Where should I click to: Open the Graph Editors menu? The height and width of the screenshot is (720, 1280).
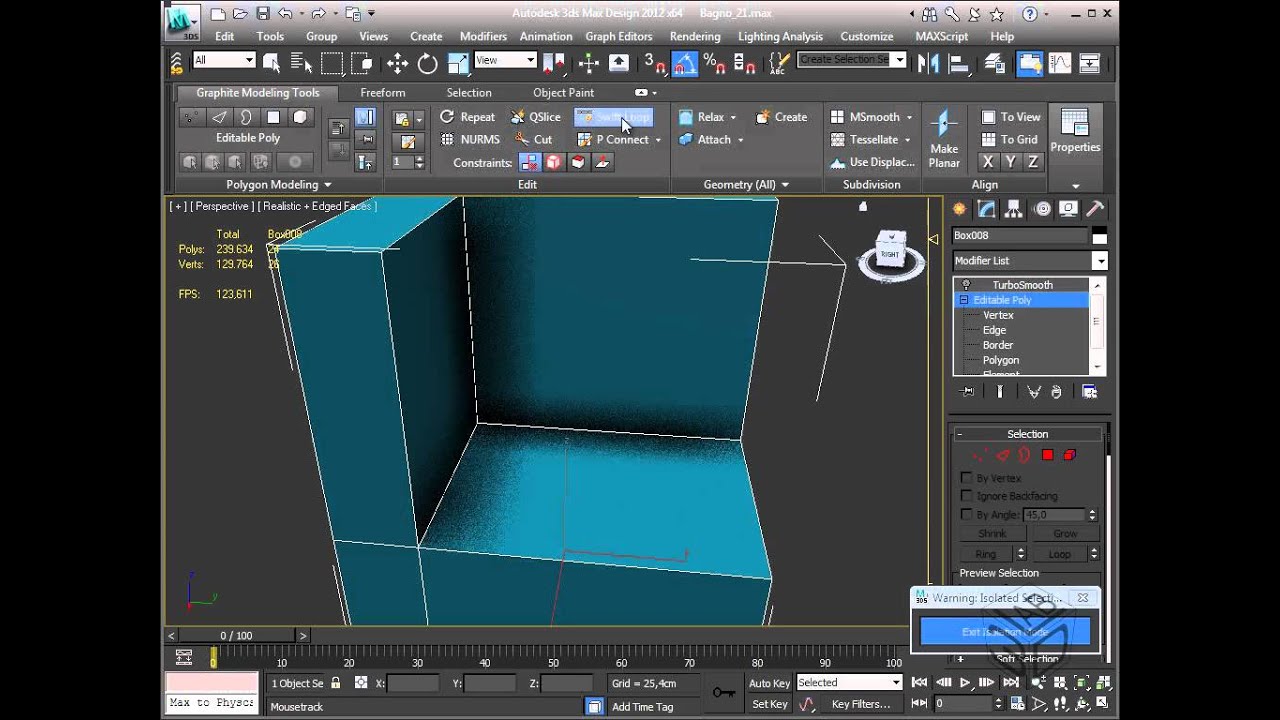[x=619, y=36]
